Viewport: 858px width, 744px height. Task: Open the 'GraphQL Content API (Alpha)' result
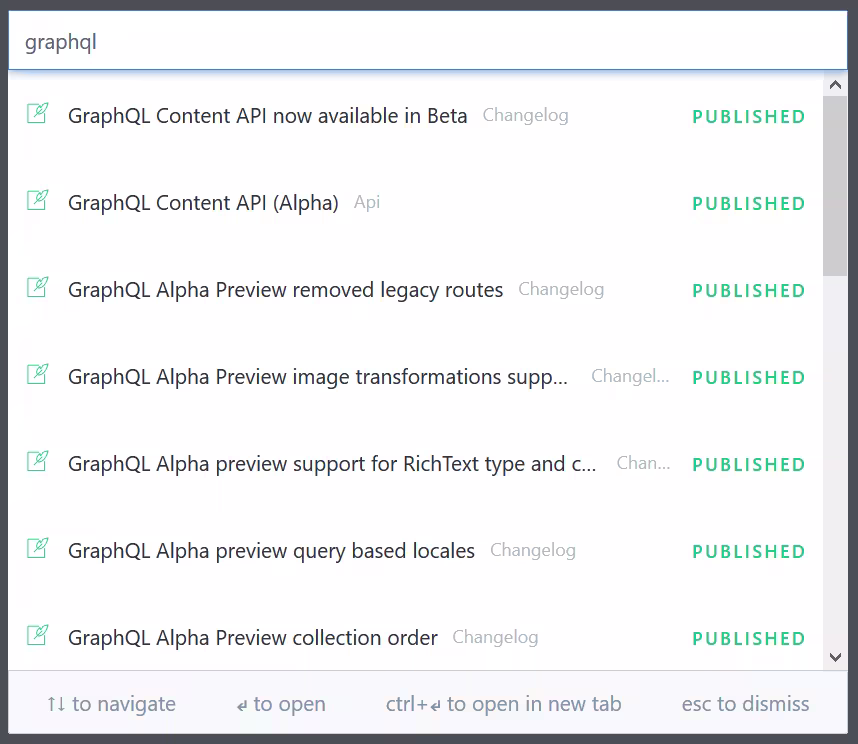(x=203, y=203)
